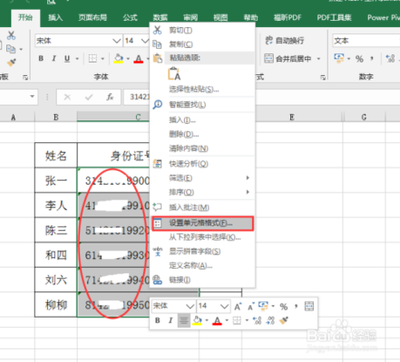The image size is (400, 362).
Task: Click the insert function fx icon
Action: click(x=110, y=97)
